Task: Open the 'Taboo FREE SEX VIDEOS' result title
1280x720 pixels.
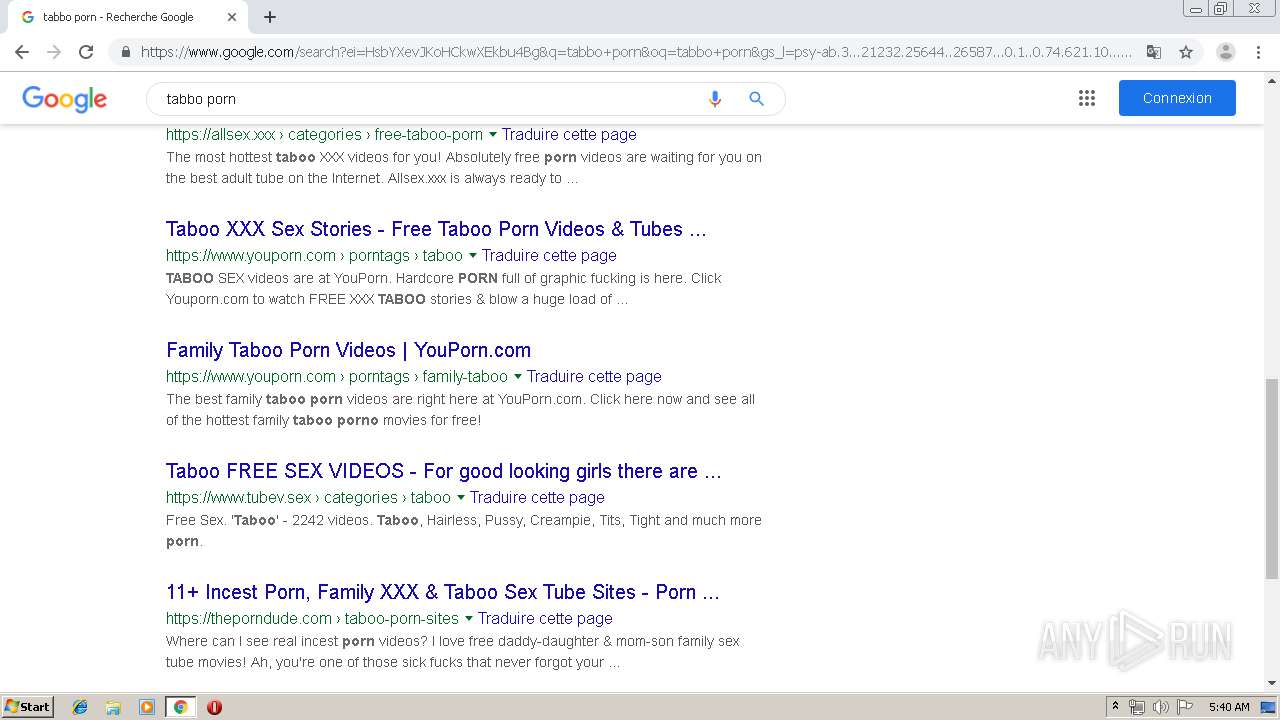Action: (444, 471)
